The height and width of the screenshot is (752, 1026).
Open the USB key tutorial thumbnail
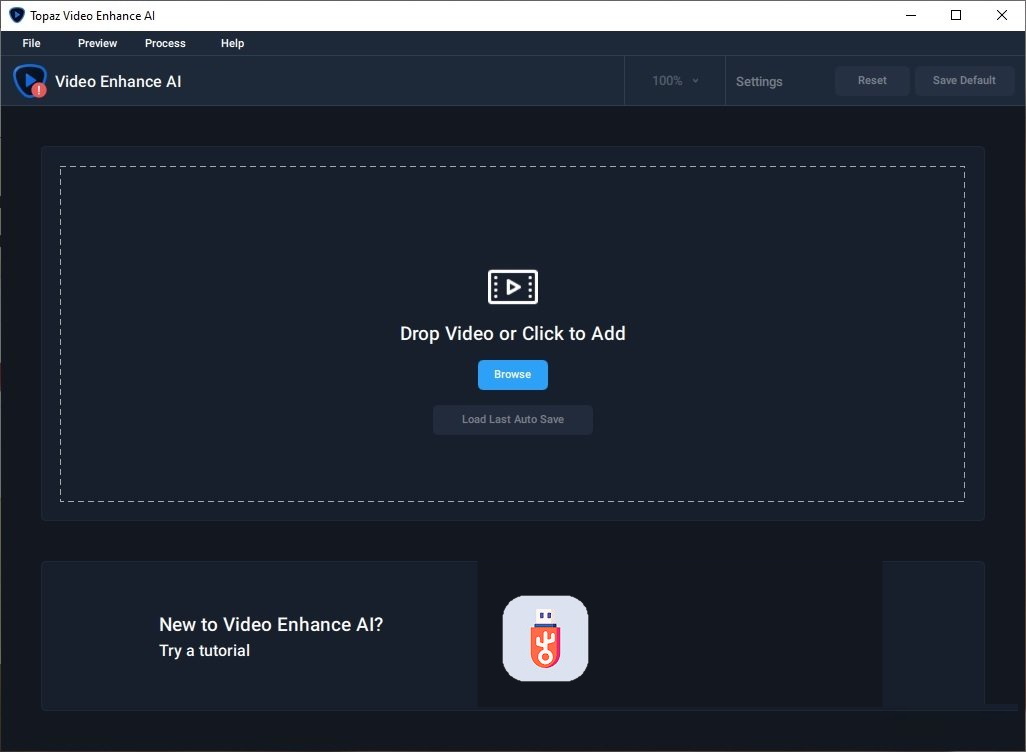545,638
